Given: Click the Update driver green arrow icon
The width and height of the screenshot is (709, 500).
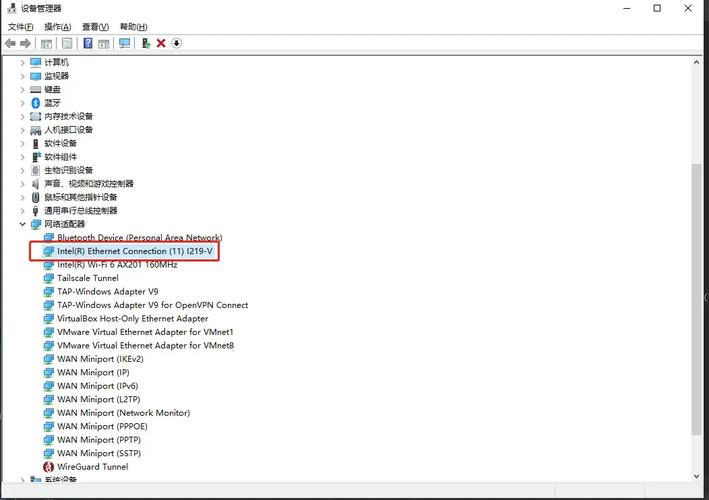Looking at the screenshot, I should [x=146, y=43].
